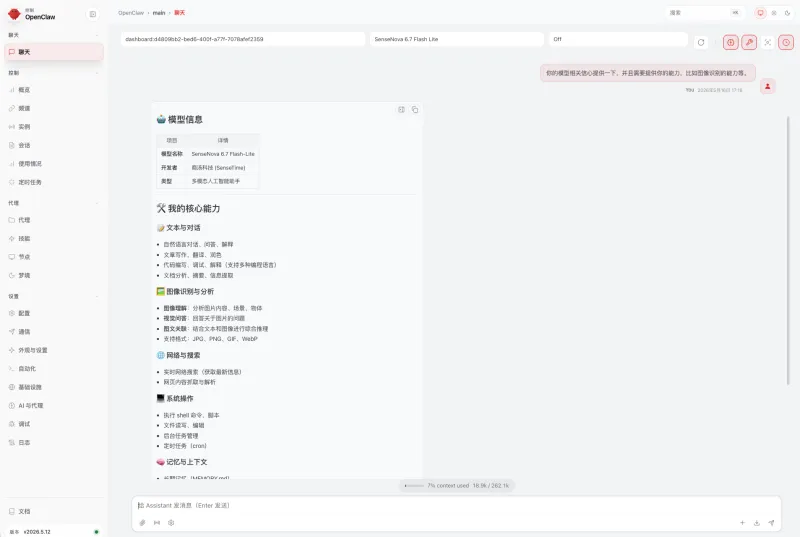Open the 自动化 automation page
The height and width of the screenshot is (537, 800).
coord(54,368)
